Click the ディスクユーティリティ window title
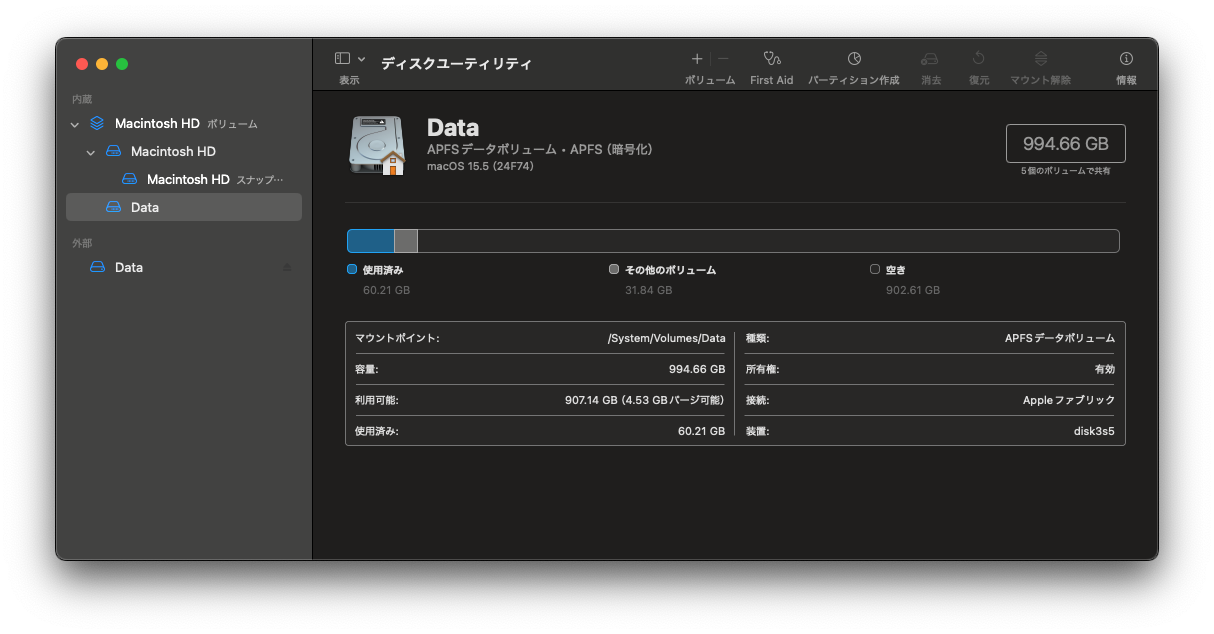 [456, 63]
